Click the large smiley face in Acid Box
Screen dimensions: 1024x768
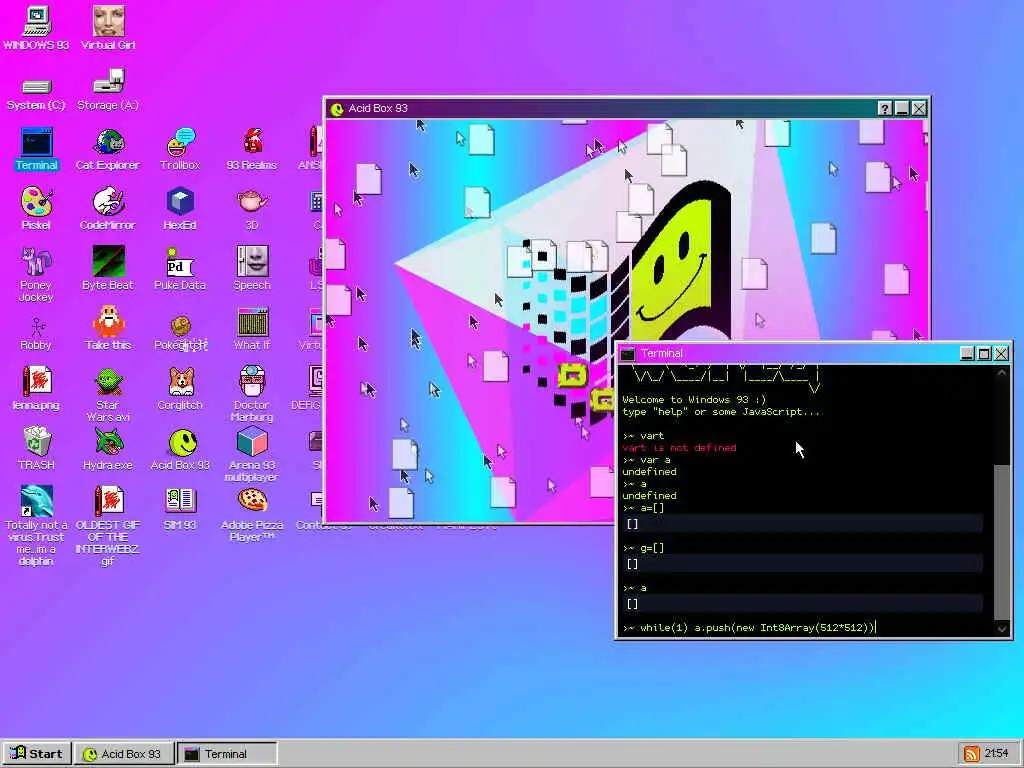point(674,260)
